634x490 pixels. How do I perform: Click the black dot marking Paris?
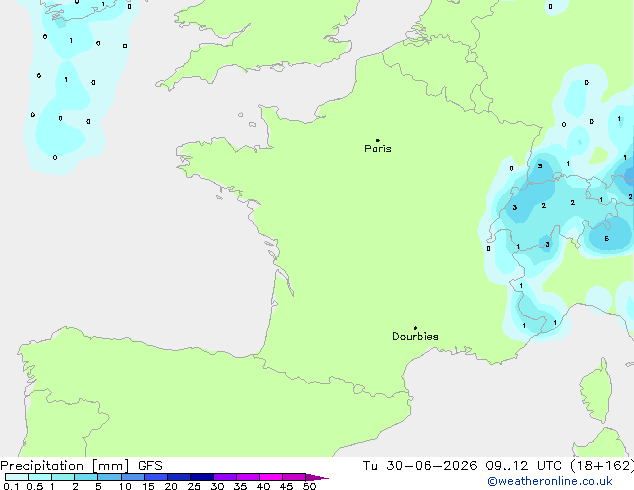[378, 140]
